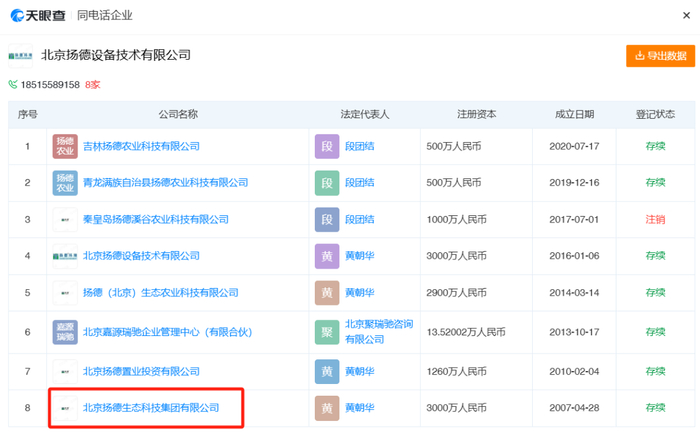Viewport: 700px width, 432px height.
Task: Click founding date 2007-04-28
Action: coord(574,408)
